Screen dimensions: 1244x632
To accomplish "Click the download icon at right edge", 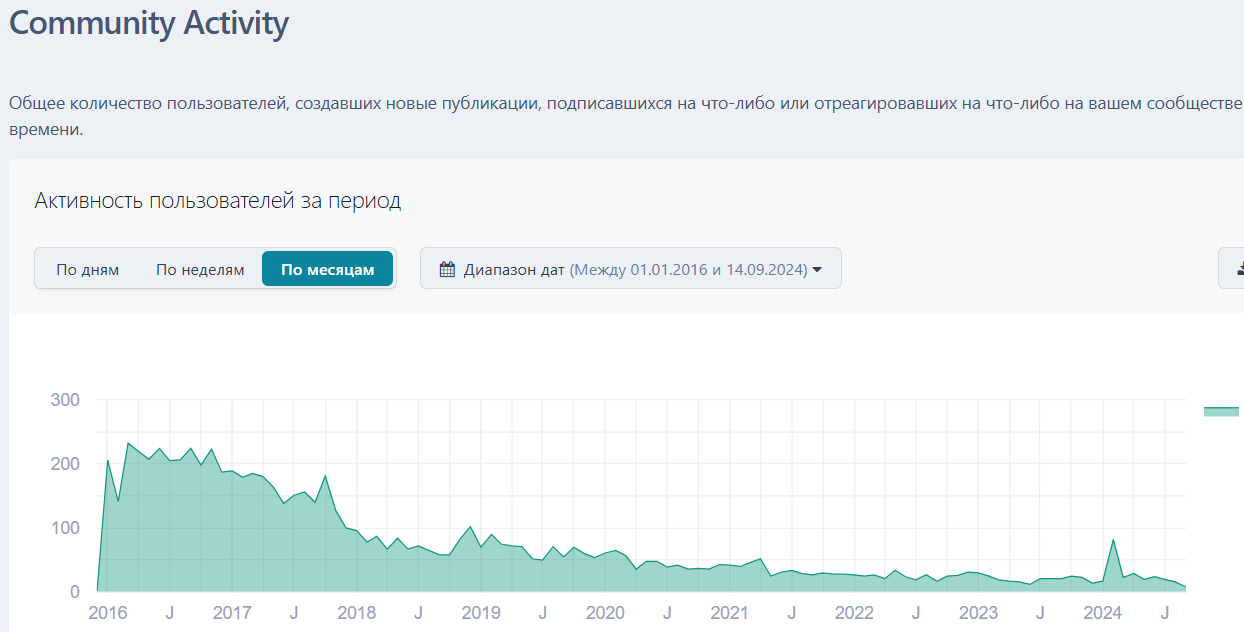I will 1238,268.
